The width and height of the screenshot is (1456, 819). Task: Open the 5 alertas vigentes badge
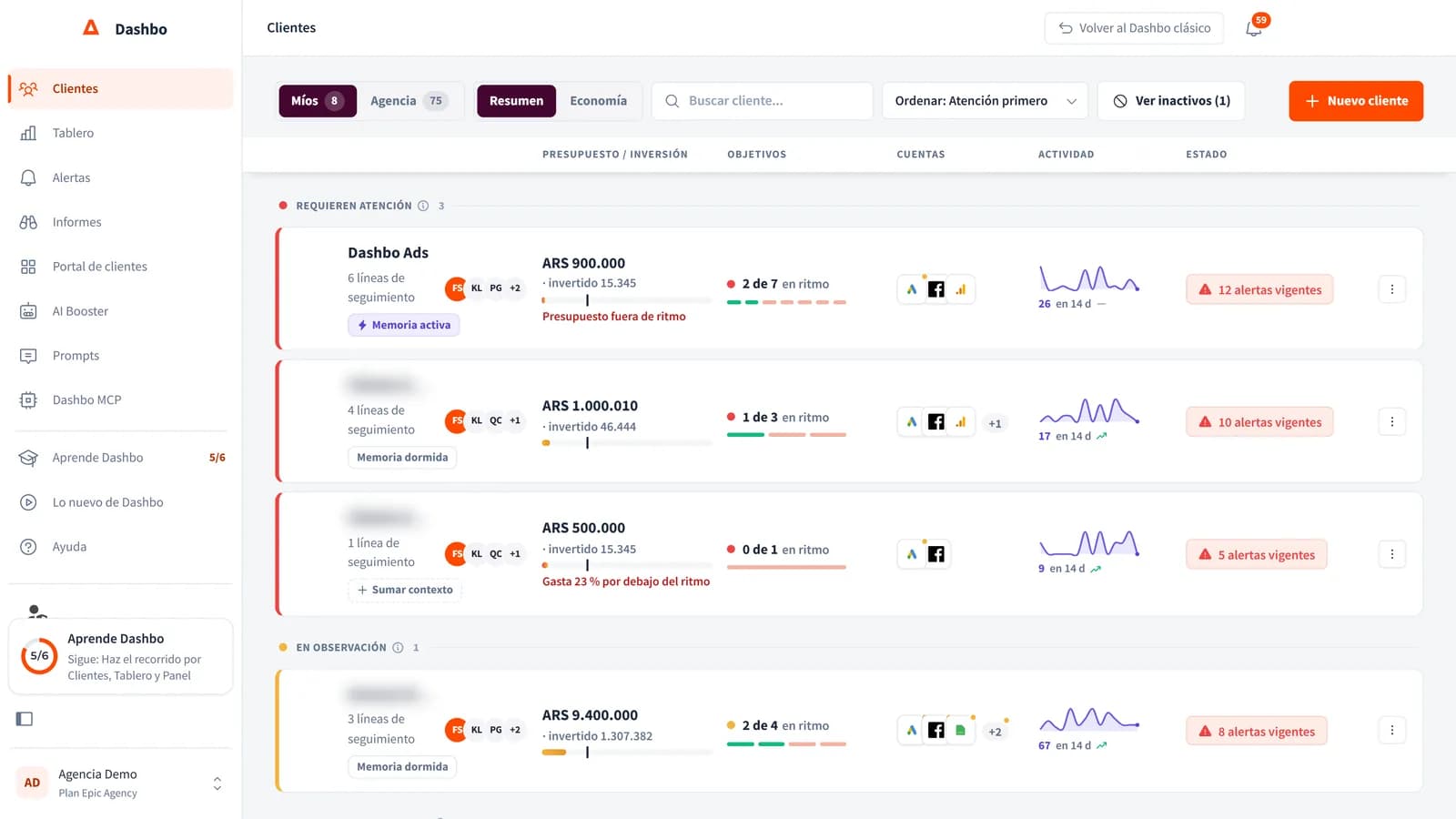[1256, 554]
